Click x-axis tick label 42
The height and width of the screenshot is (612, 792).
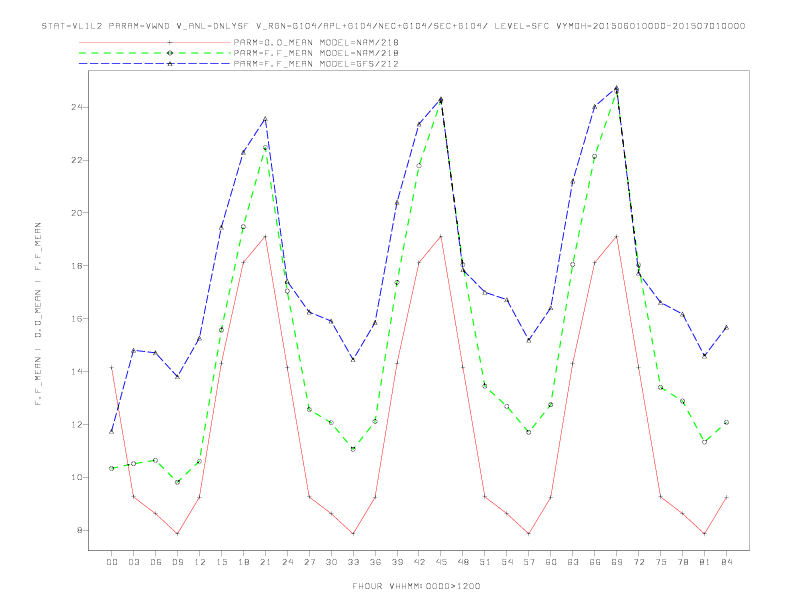click(x=419, y=562)
